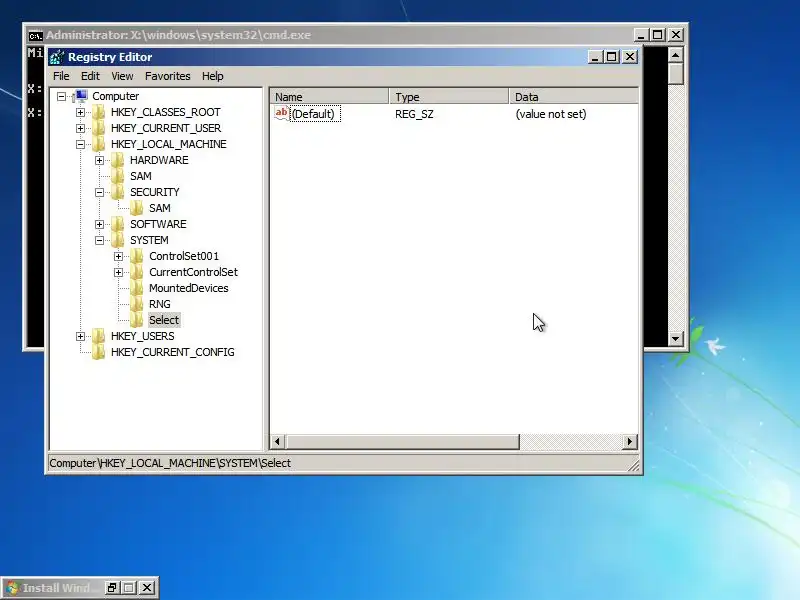Select the SAM subkey under SECURITY
This screenshot has height=600, width=800.
coord(160,208)
